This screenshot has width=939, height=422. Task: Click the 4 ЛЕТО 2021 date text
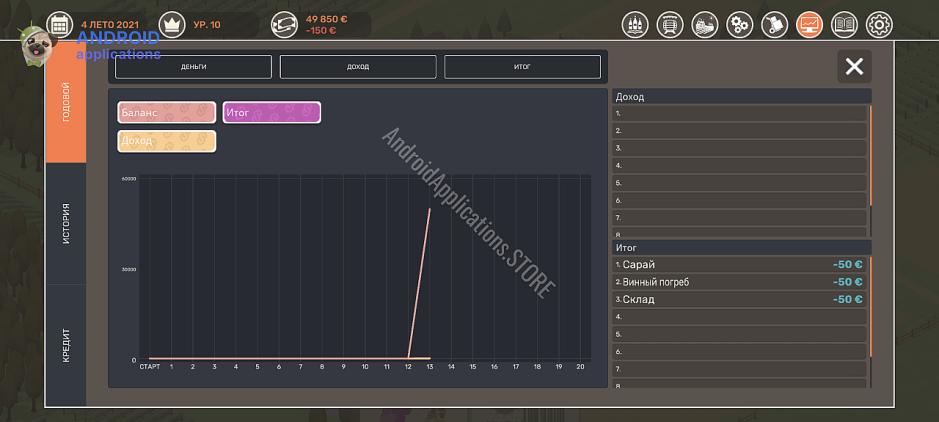(110, 25)
